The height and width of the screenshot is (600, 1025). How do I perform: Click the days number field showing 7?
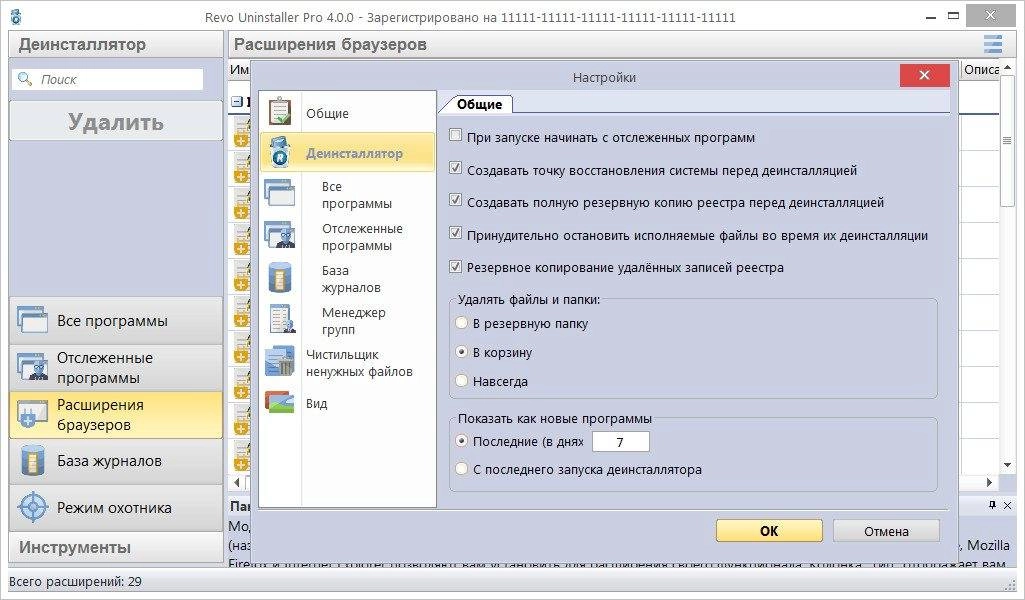tap(620, 441)
